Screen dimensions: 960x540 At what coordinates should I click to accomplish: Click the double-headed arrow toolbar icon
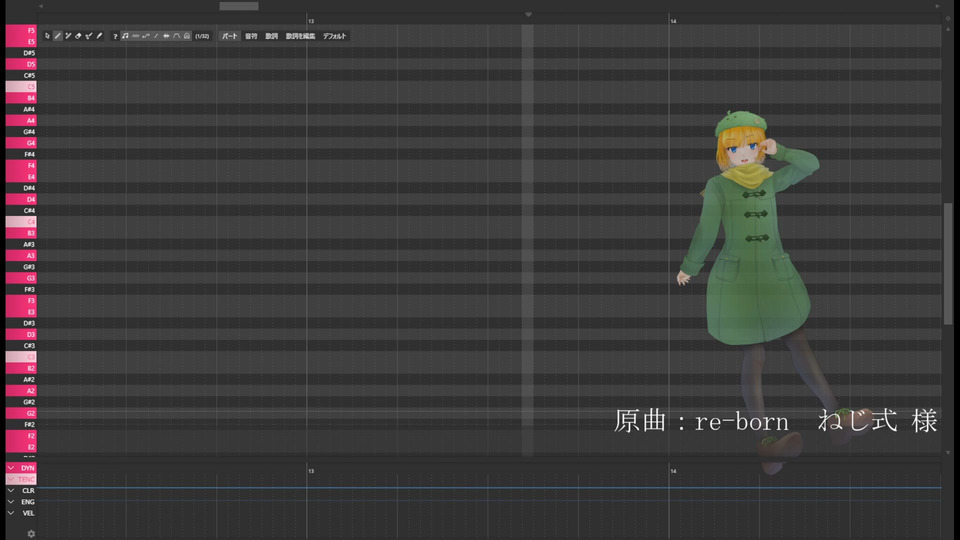[x=166, y=36]
